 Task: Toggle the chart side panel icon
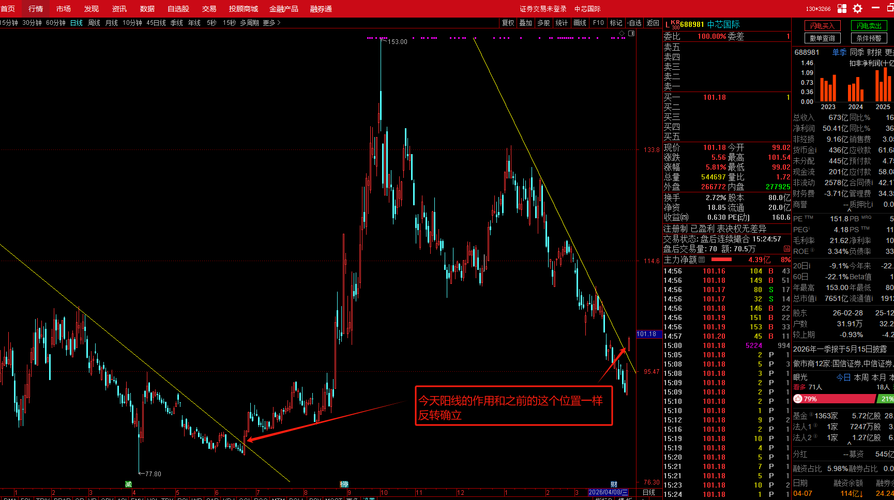tap(631, 34)
